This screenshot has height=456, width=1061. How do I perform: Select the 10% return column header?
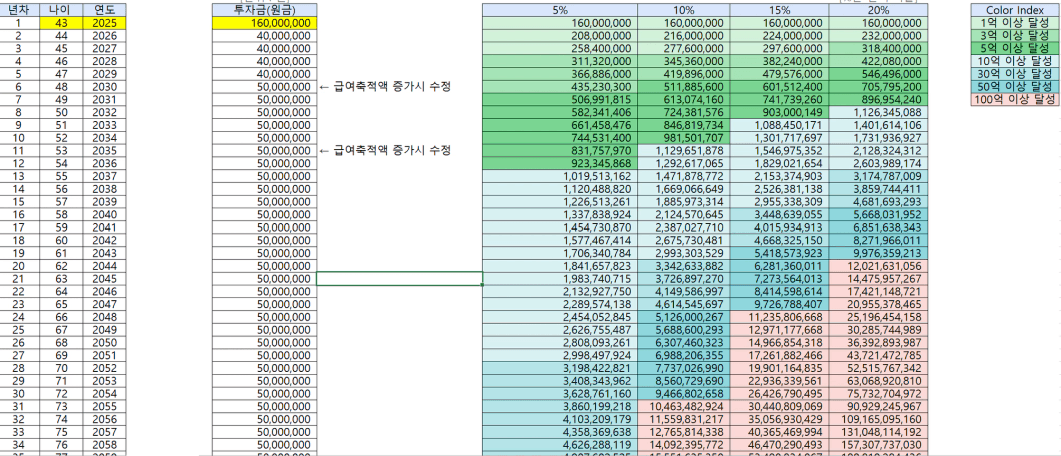click(x=682, y=9)
